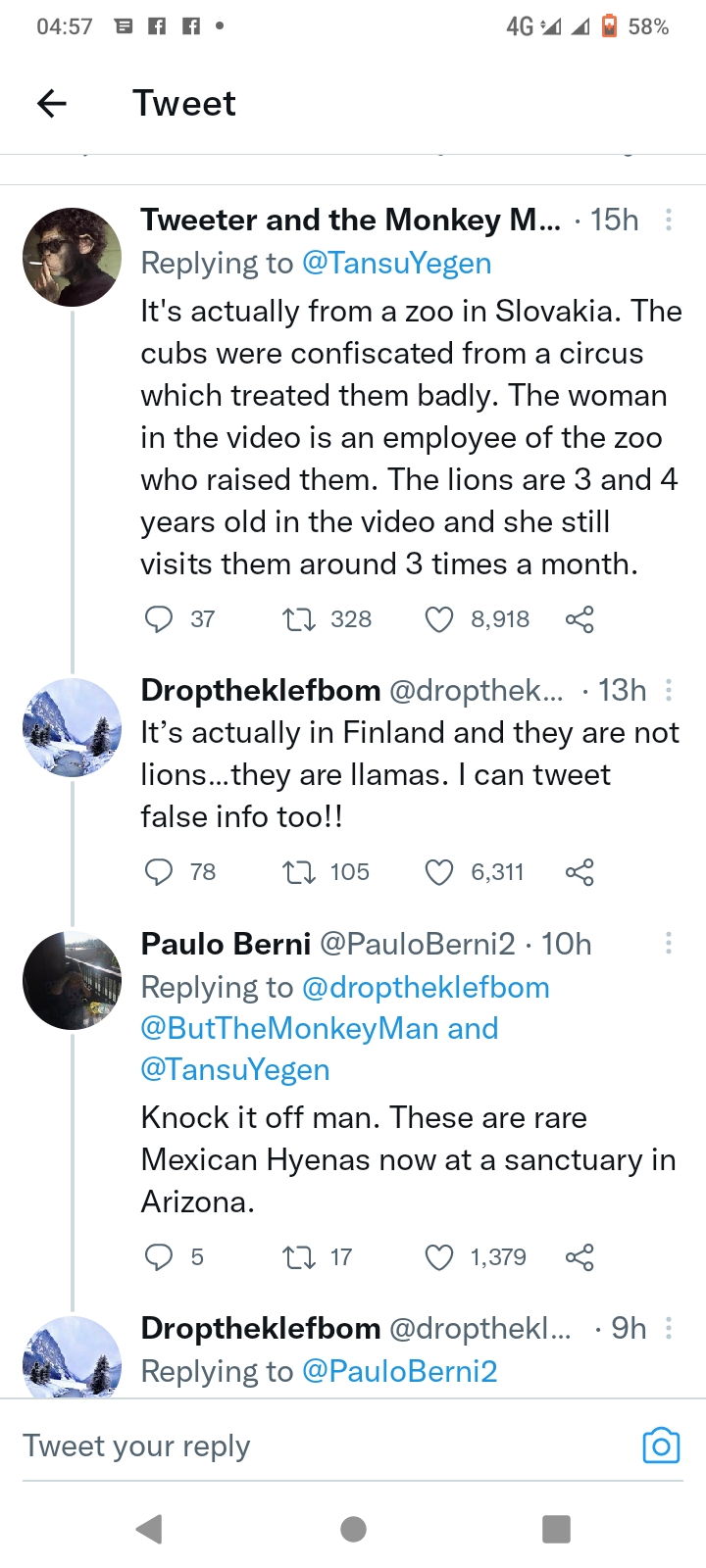Retweet the Finland llamas tweet

click(298, 872)
